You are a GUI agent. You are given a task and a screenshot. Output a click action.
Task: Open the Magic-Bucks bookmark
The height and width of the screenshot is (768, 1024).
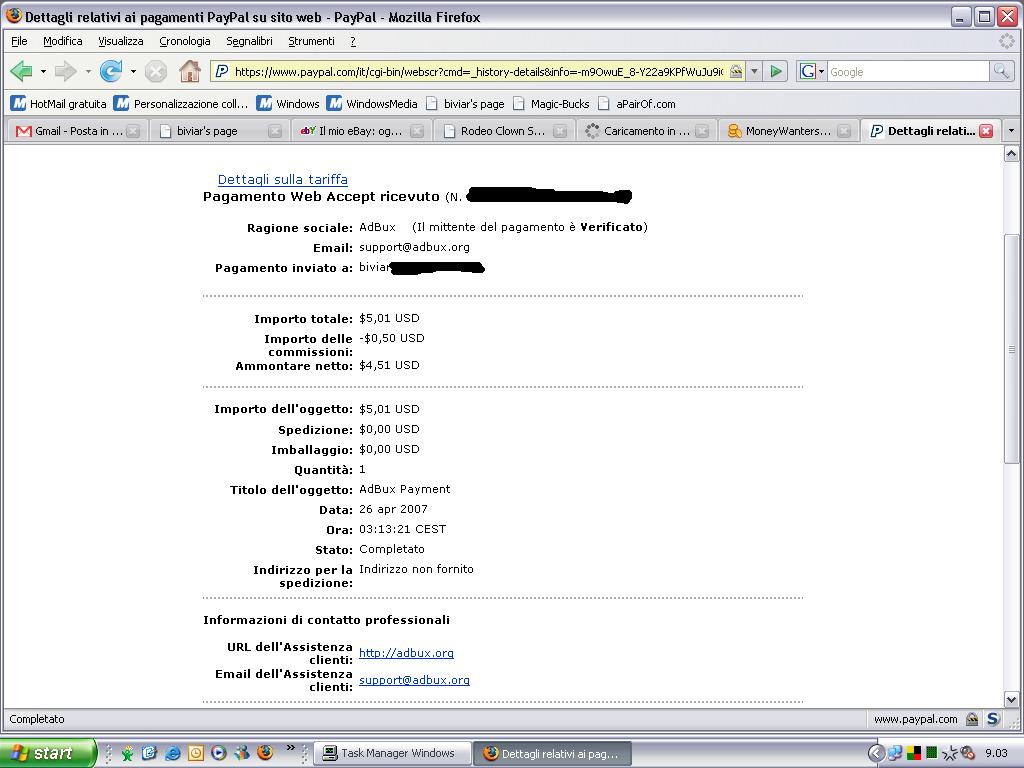point(552,104)
